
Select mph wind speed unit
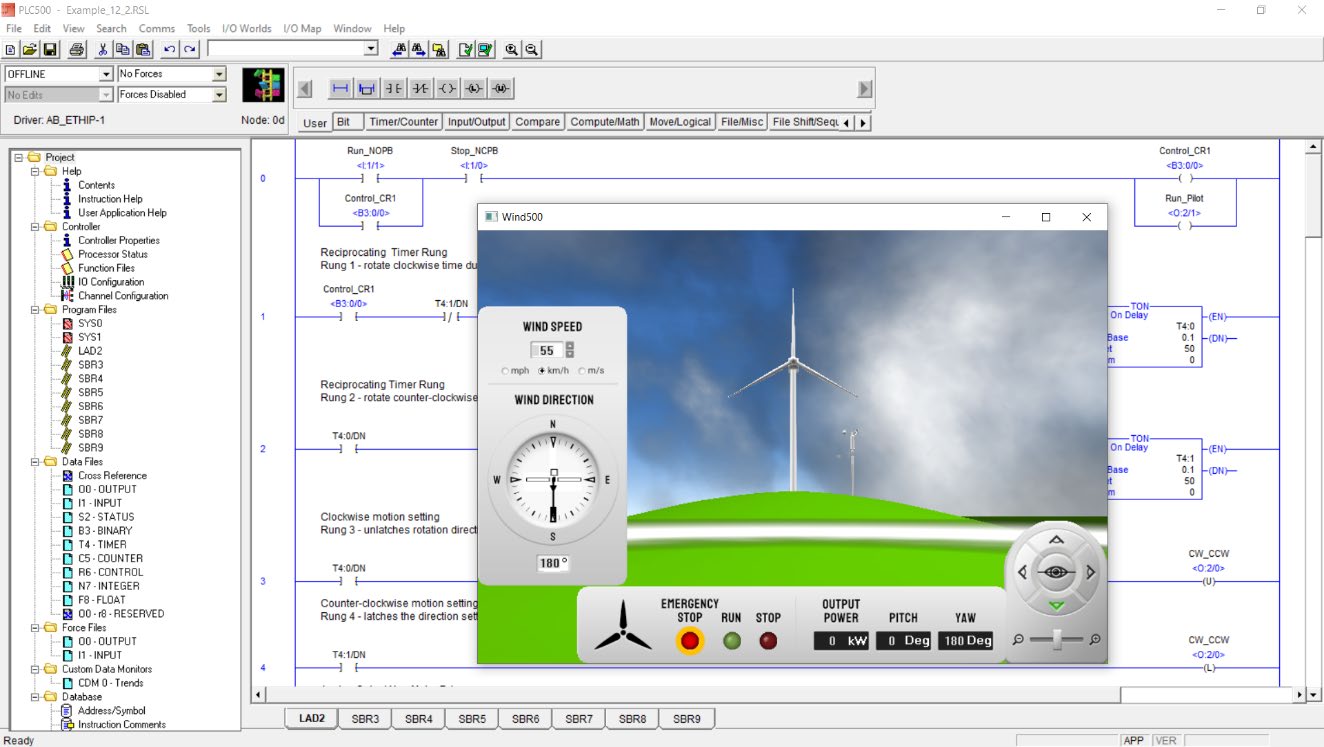[x=506, y=371]
